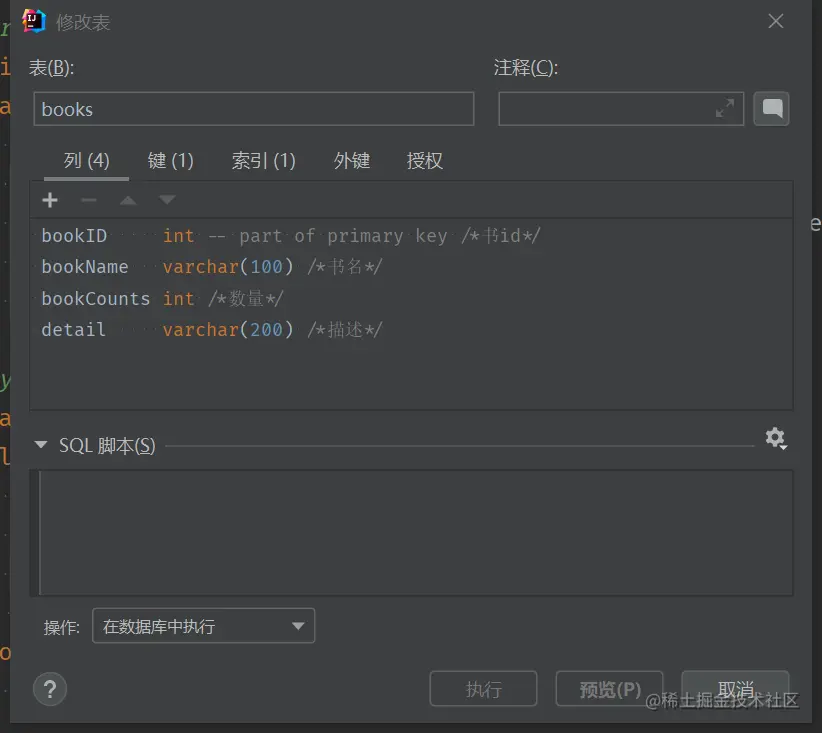Collapse the SQL 脚本 section
Screen dimensions: 822x733
click(40, 445)
